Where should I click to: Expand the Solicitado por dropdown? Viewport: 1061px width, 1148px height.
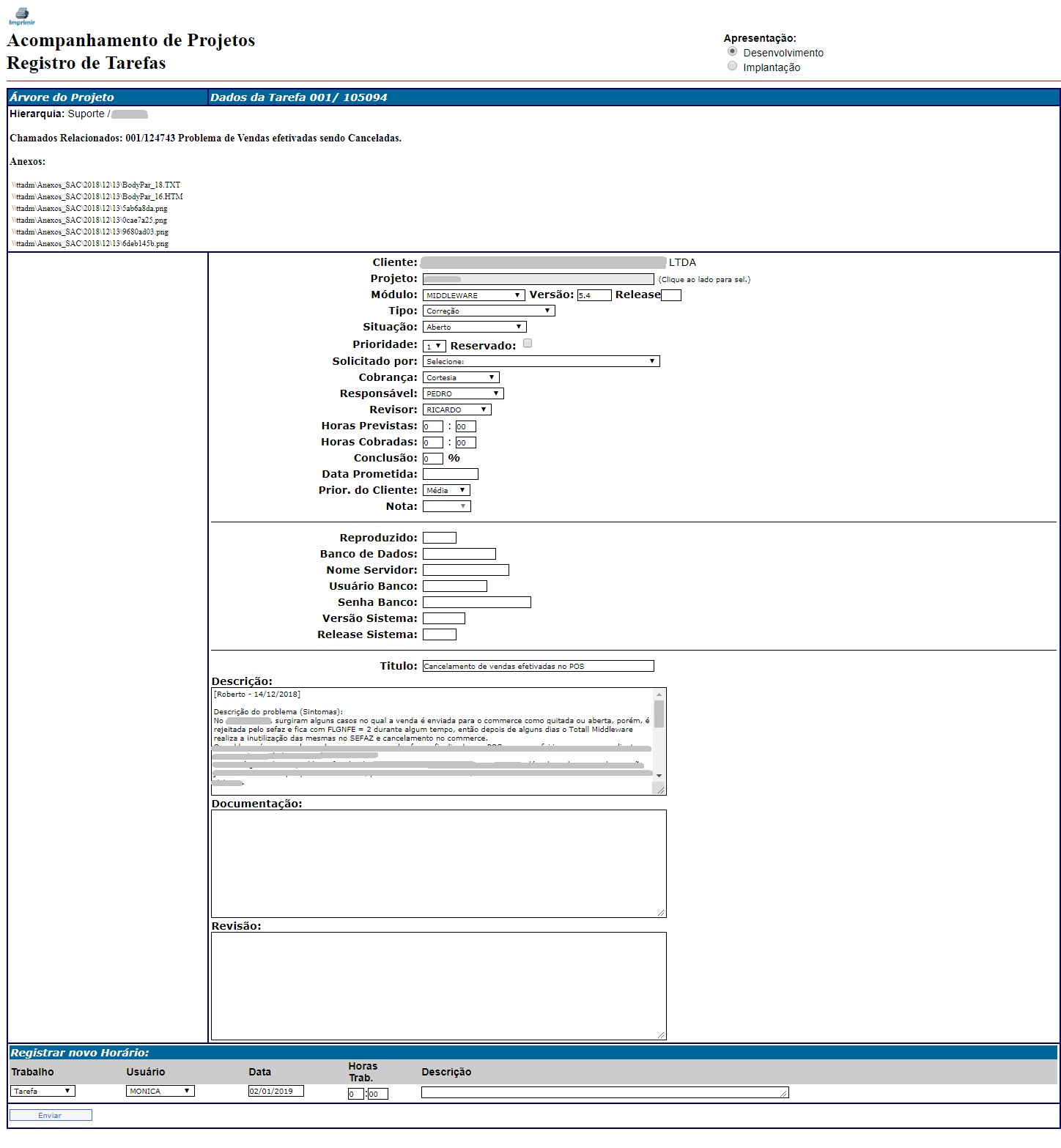(x=541, y=361)
